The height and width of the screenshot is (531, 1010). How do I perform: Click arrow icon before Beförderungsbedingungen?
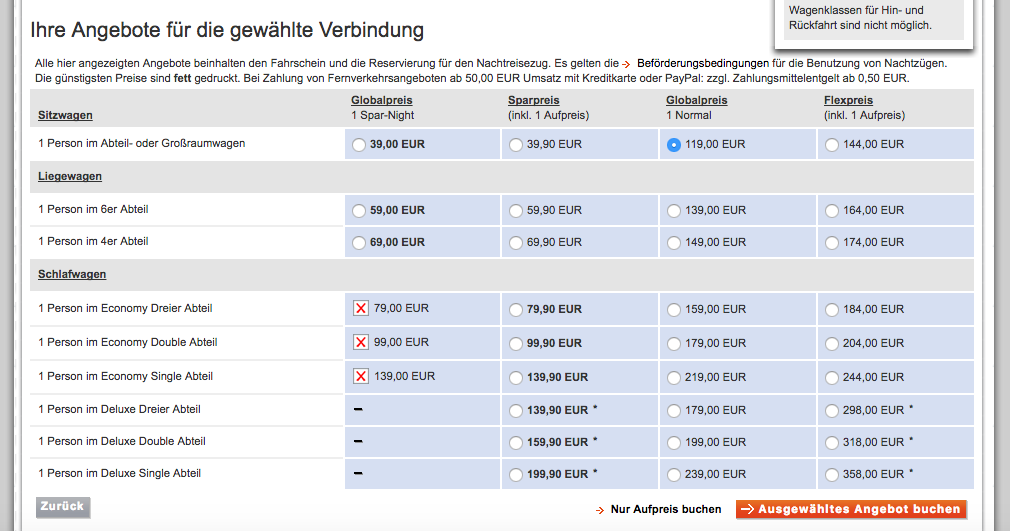(626, 63)
